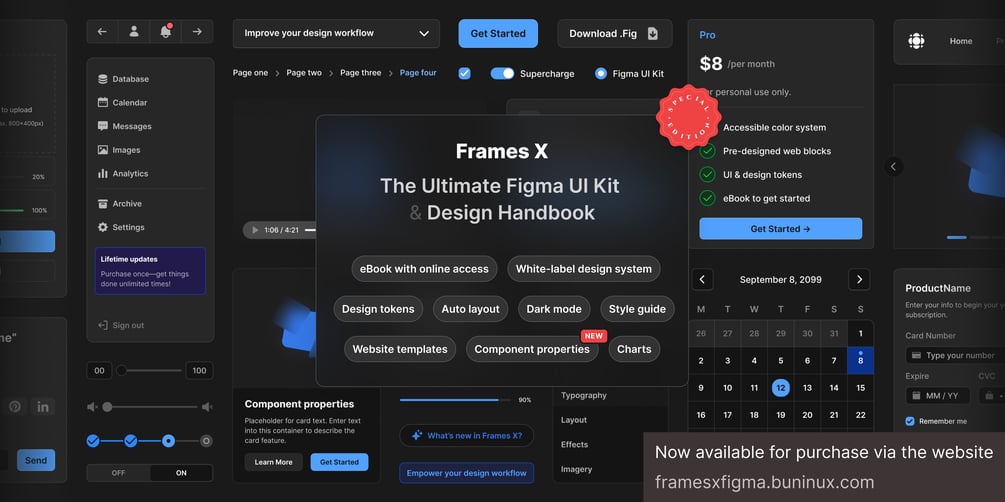Click the Learn More button
The image size is (1005, 502).
tap(274, 462)
